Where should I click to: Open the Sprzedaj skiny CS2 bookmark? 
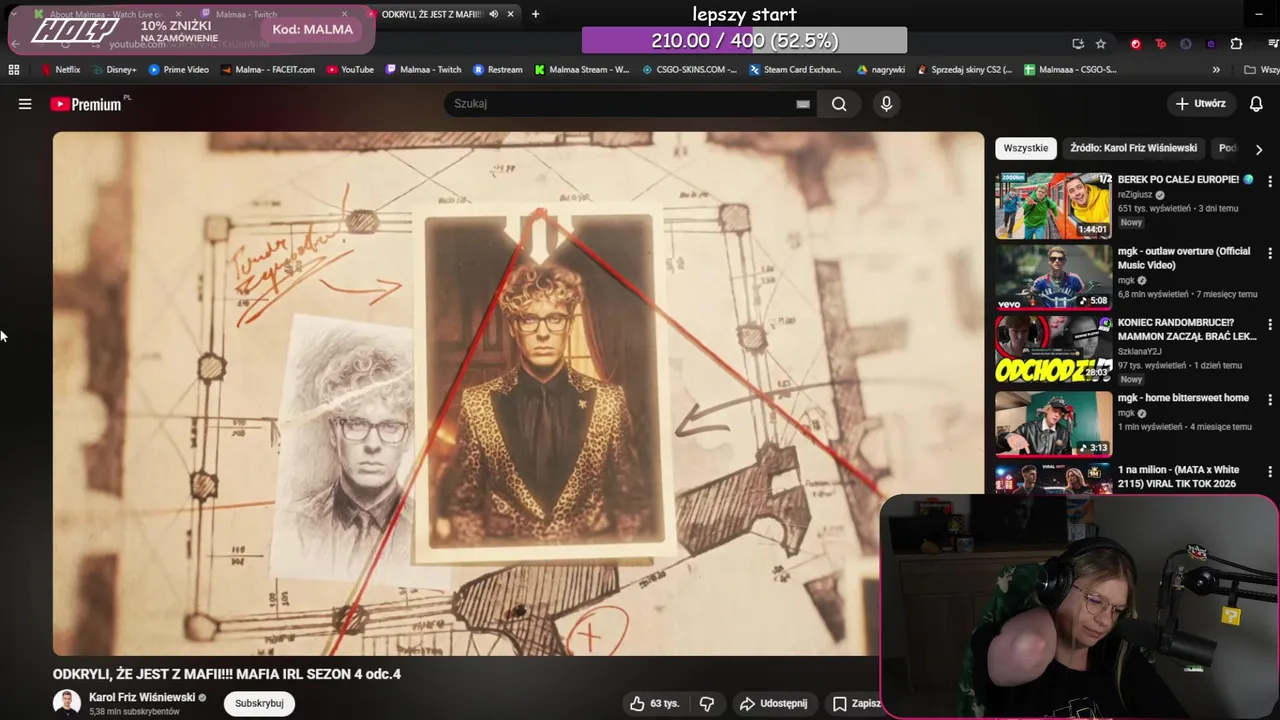(x=964, y=70)
